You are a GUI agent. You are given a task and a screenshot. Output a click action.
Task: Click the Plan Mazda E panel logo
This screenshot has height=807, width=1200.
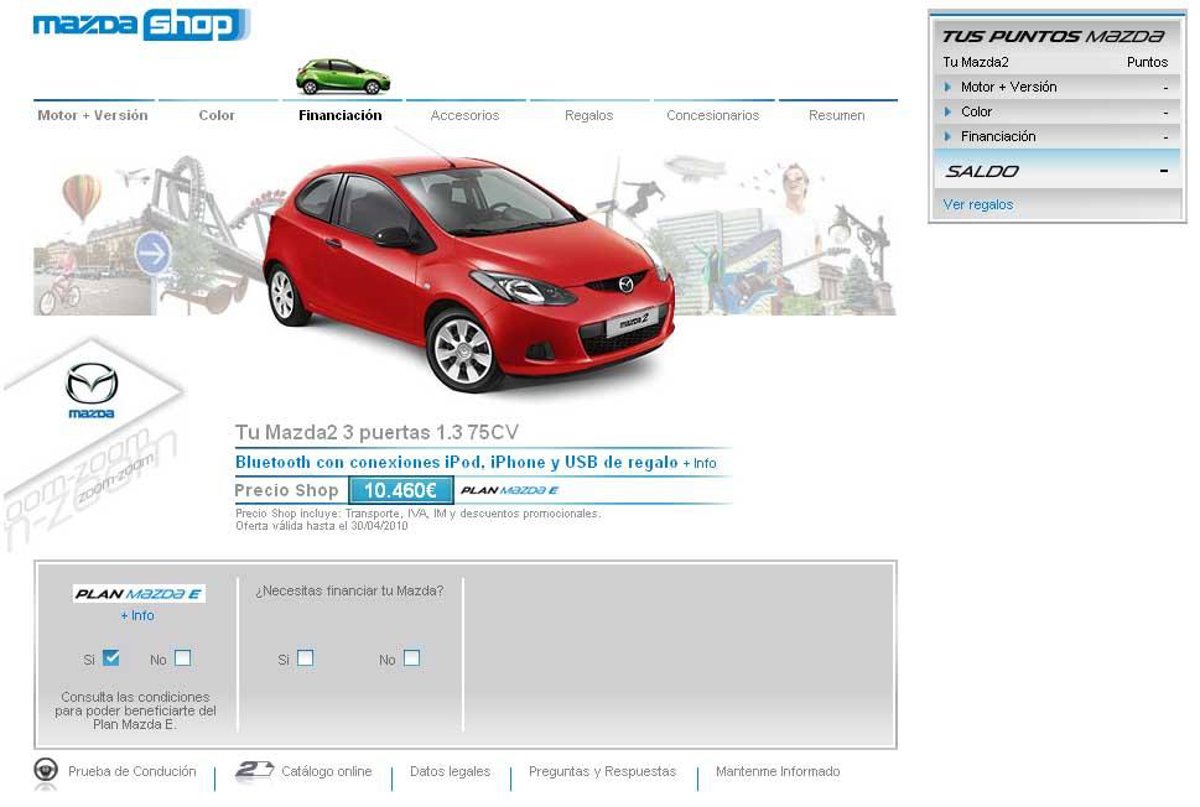point(139,594)
